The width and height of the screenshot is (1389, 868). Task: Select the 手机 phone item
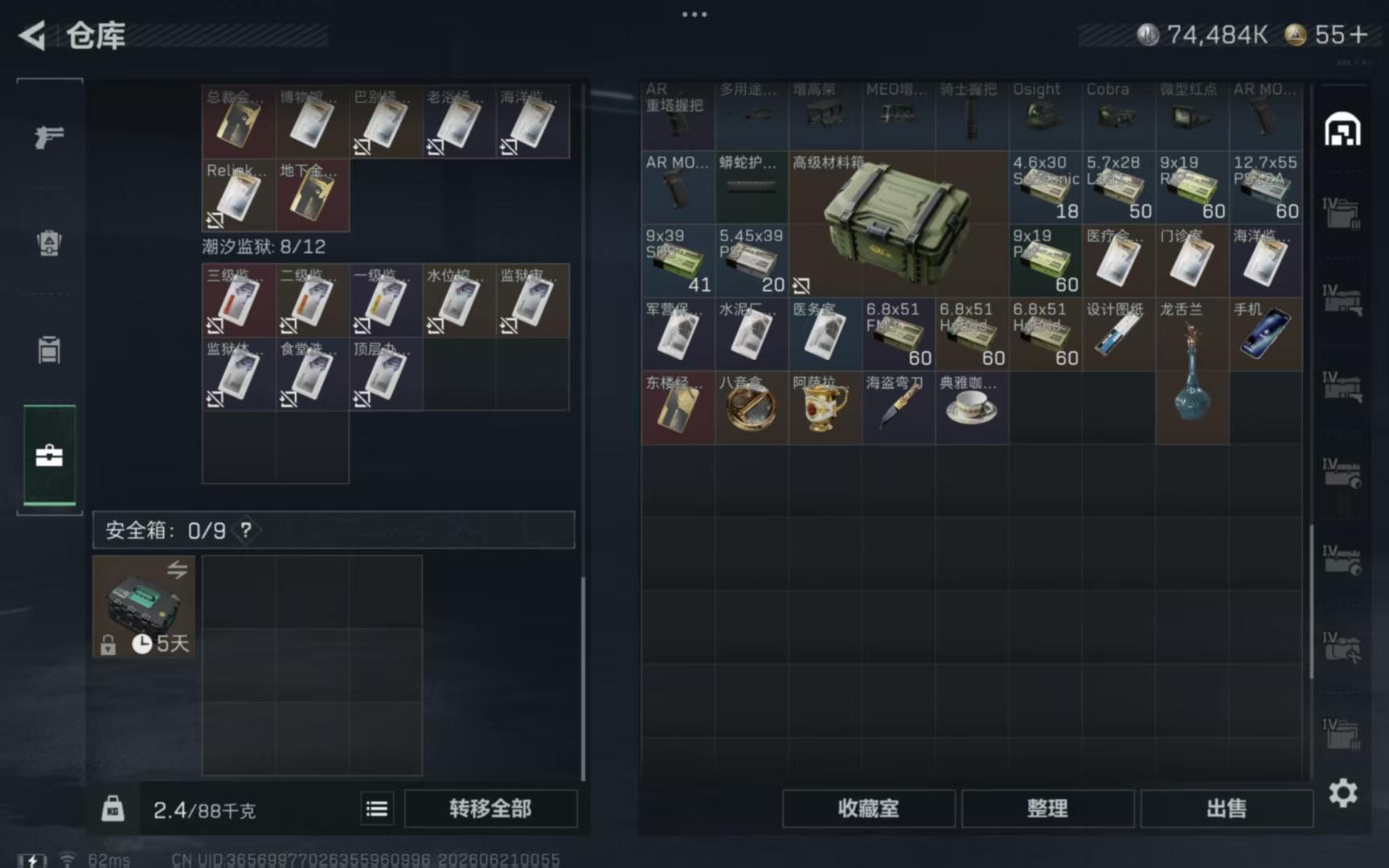[x=1265, y=334]
